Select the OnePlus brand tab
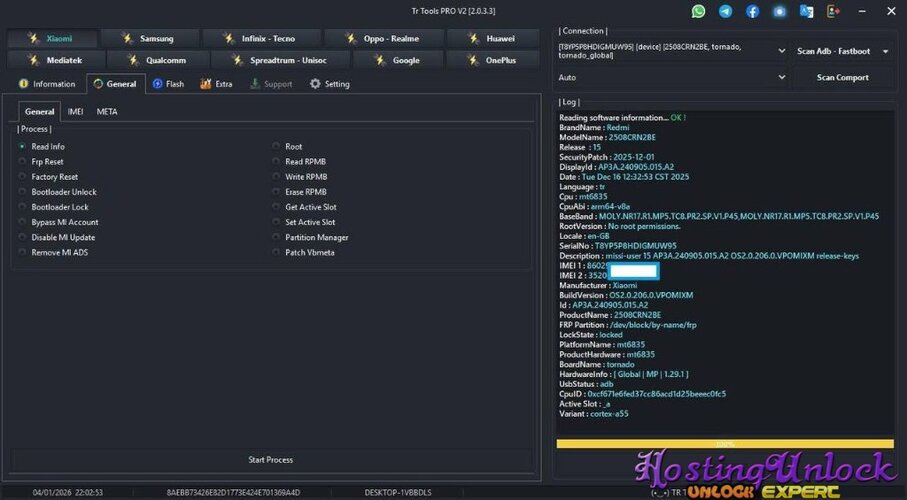 [x=493, y=60]
